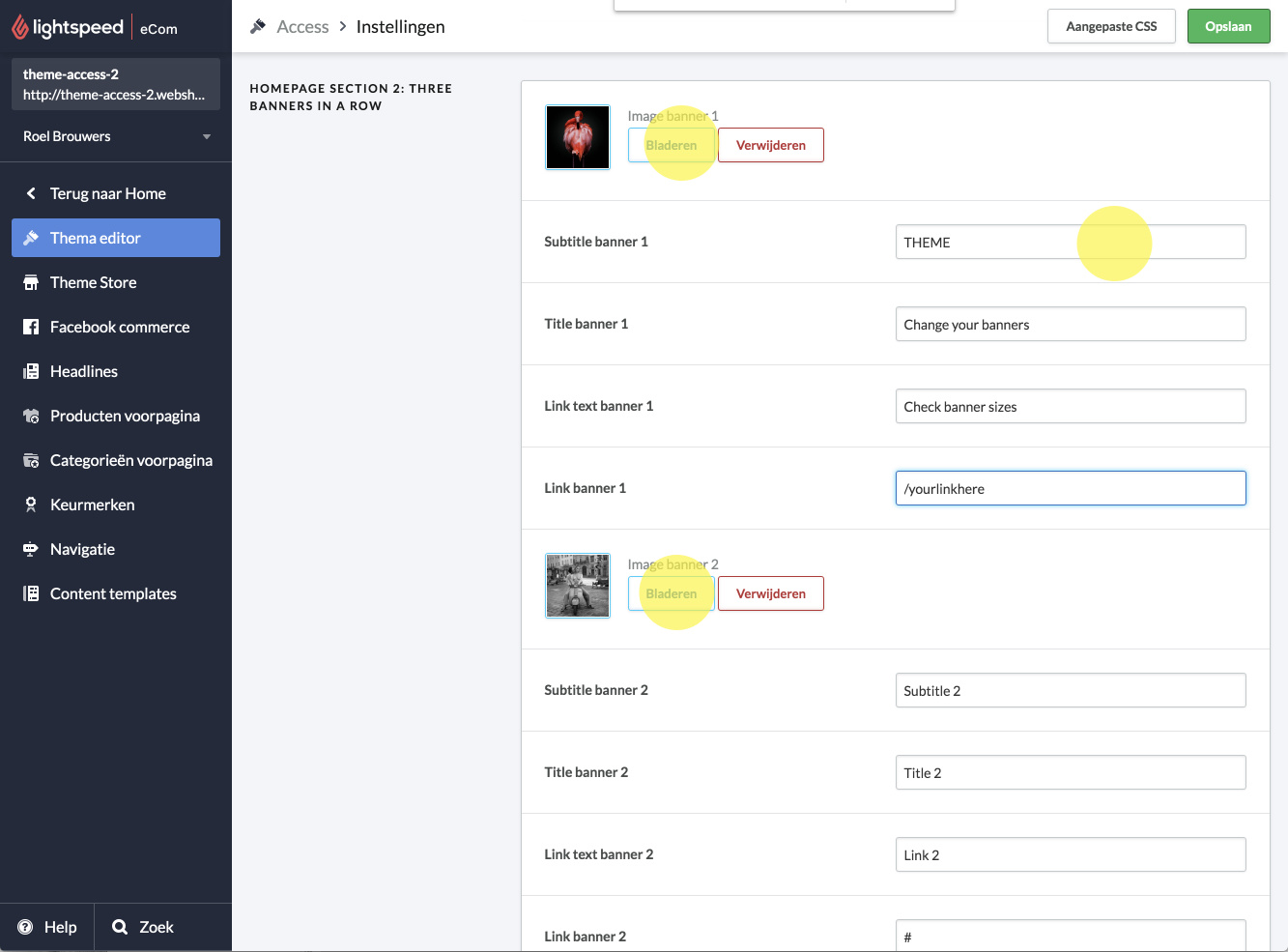Select the flamingo banner 1 thumbnail
Image resolution: width=1288 pixels, height=952 pixels.
pyautogui.click(x=578, y=137)
